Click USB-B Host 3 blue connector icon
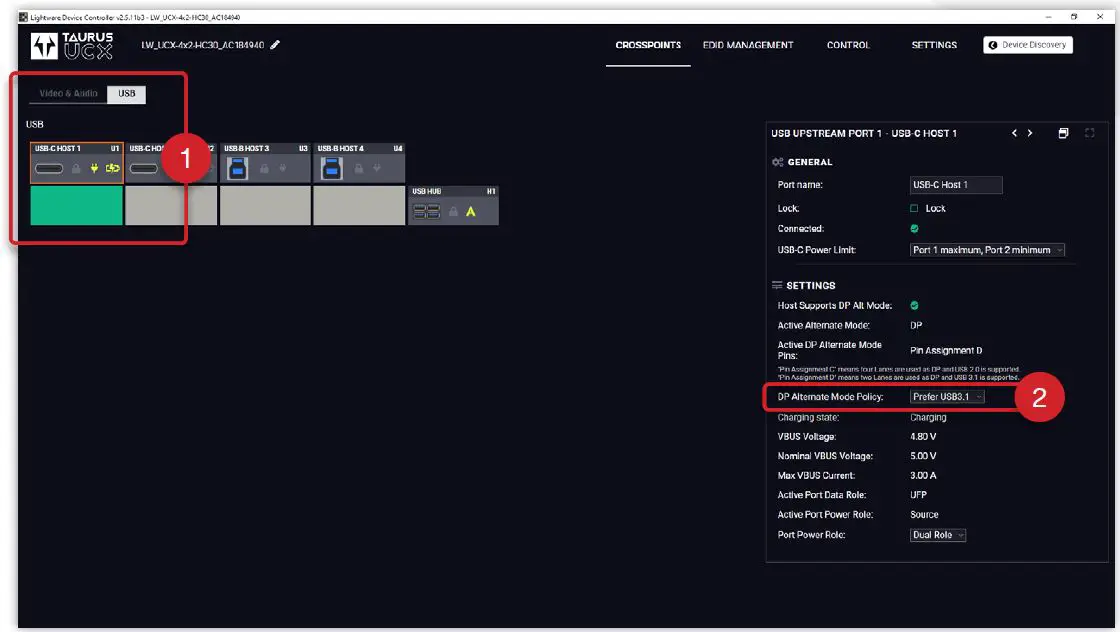Viewport: 1120px width, 632px height. click(237, 169)
